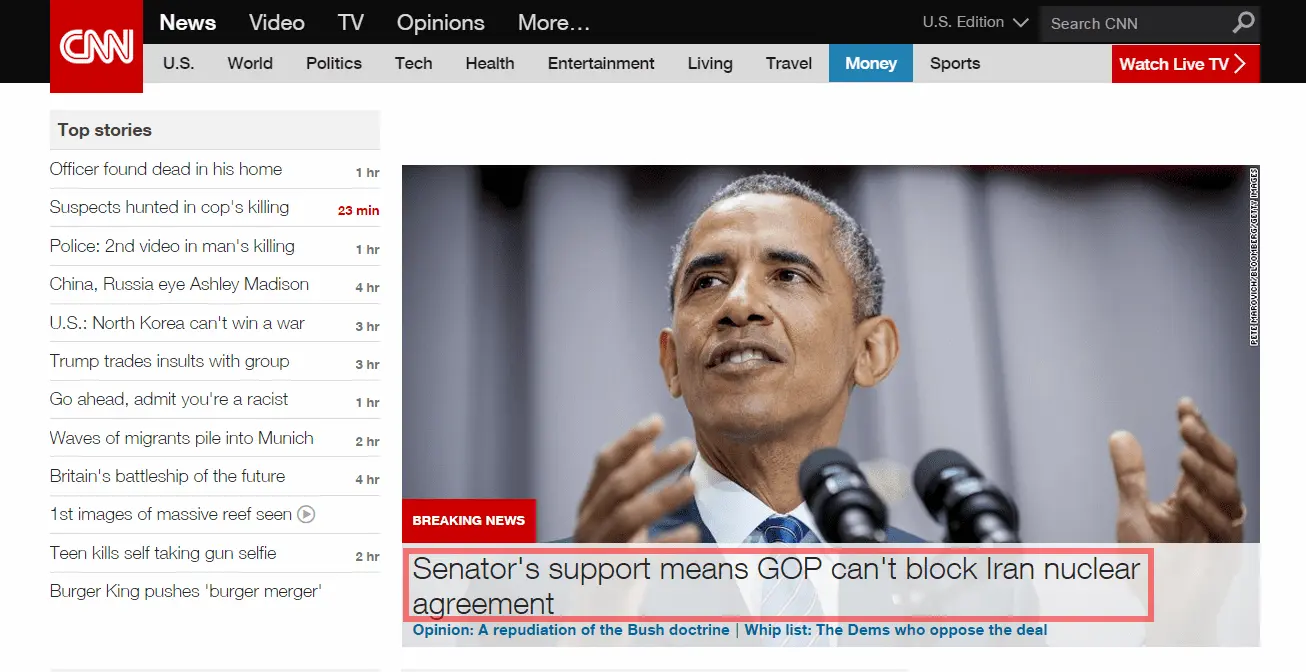Open the Entertainment tab
The height and width of the screenshot is (672, 1306).
tap(601, 63)
